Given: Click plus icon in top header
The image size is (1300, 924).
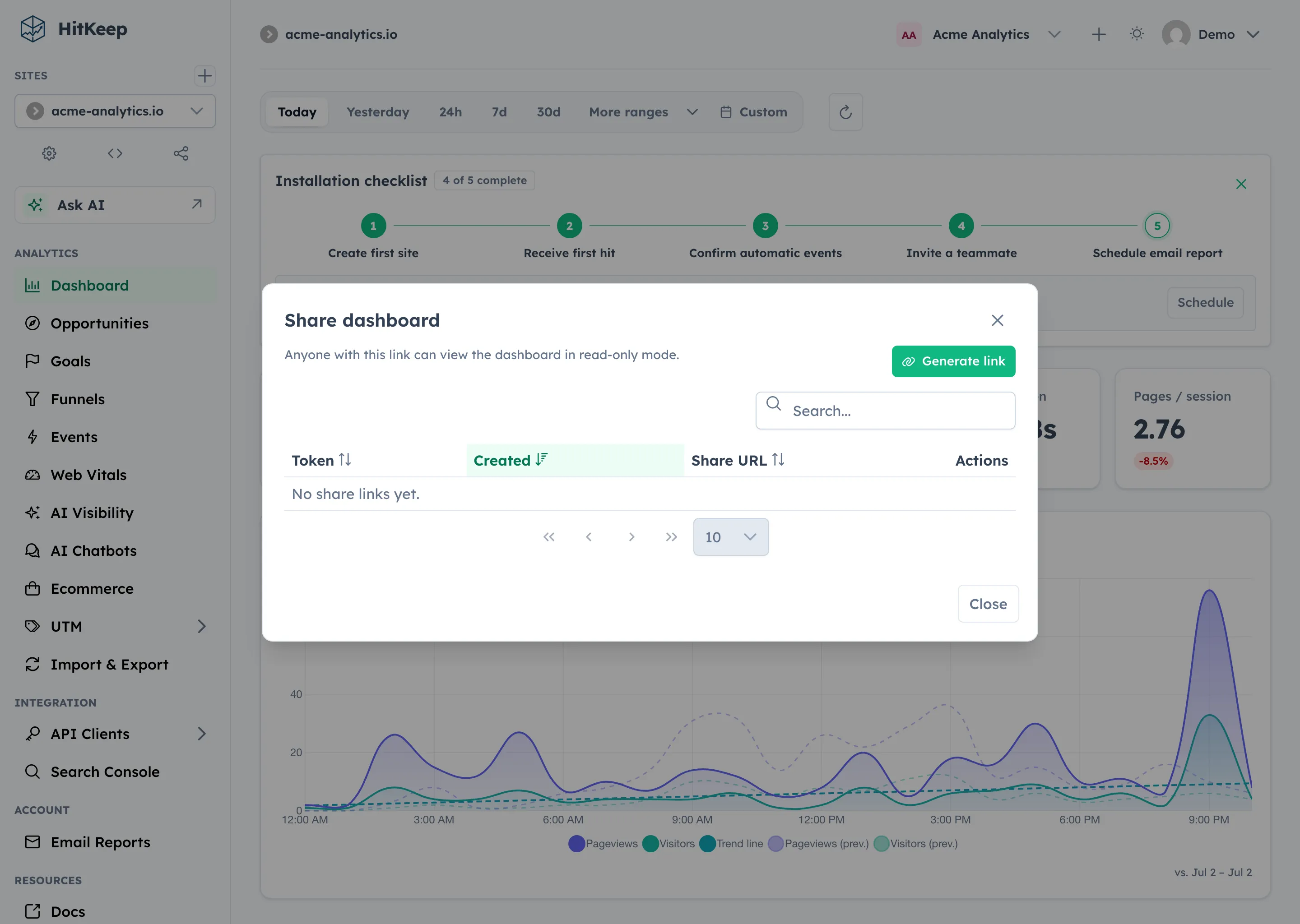Looking at the screenshot, I should click(x=1099, y=35).
